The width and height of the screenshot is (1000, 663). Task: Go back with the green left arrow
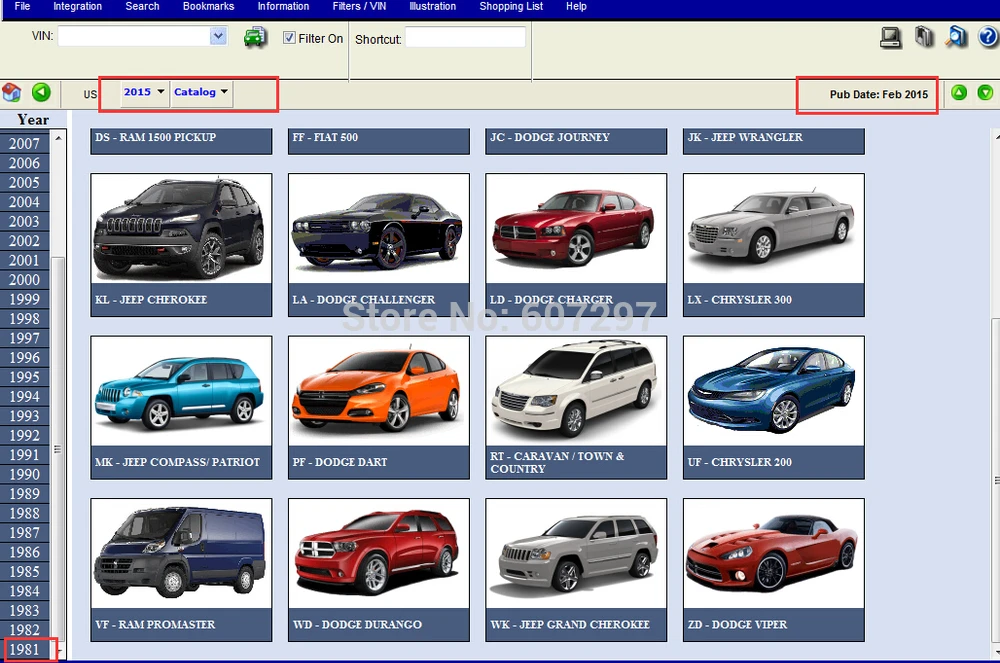41,93
